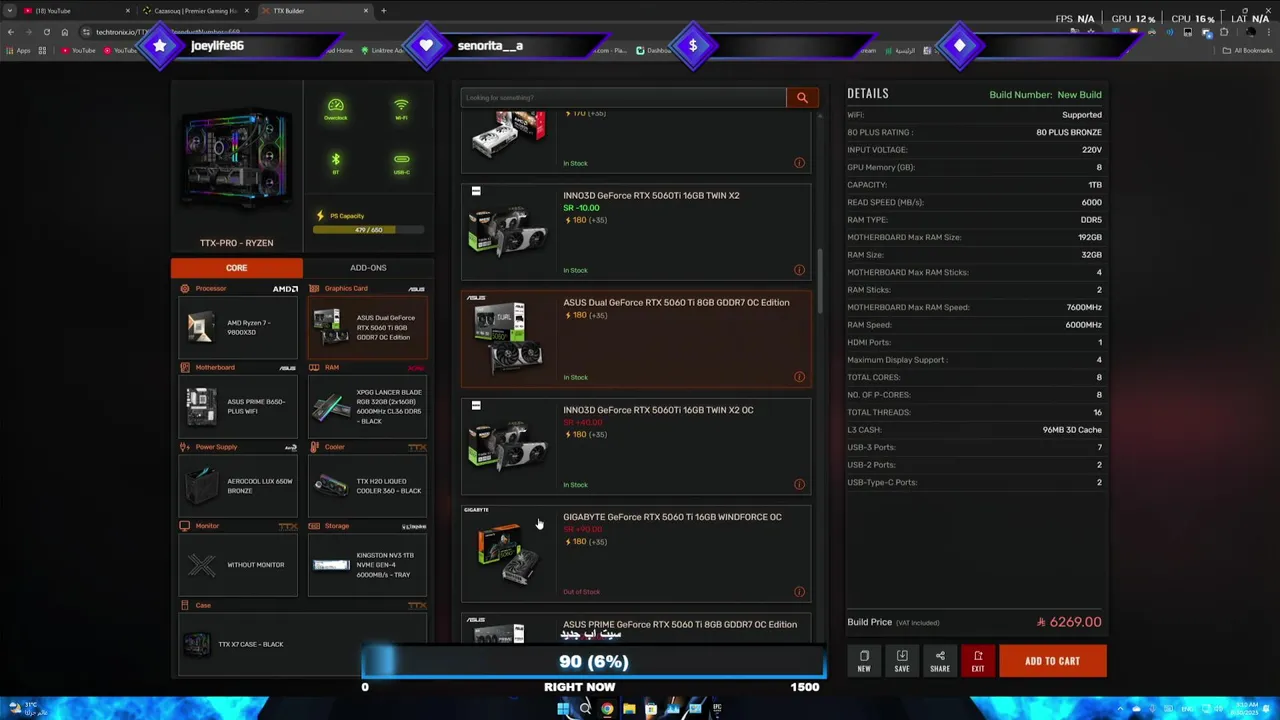Image resolution: width=1280 pixels, height=720 pixels.
Task: Select Without Monitor slot
Action: [238, 564]
